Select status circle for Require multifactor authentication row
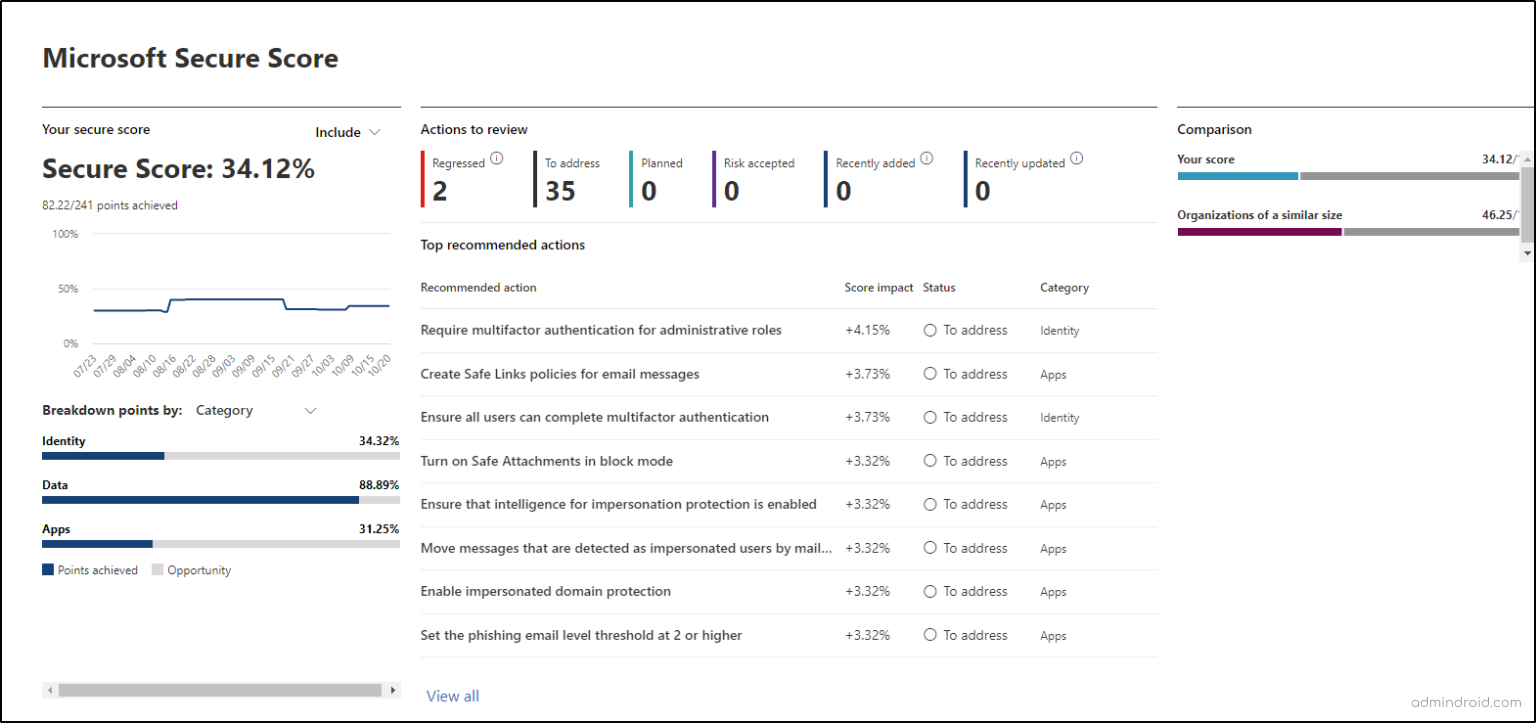 [930, 331]
